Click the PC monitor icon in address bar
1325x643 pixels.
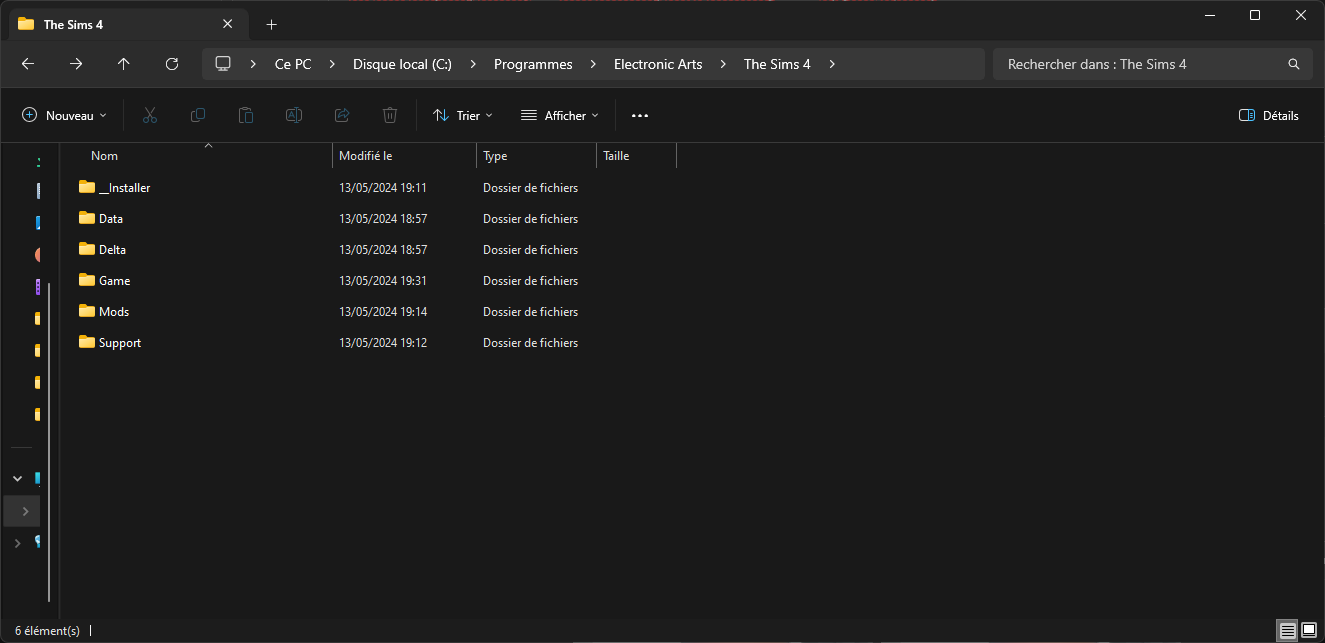(x=223, y=64)
